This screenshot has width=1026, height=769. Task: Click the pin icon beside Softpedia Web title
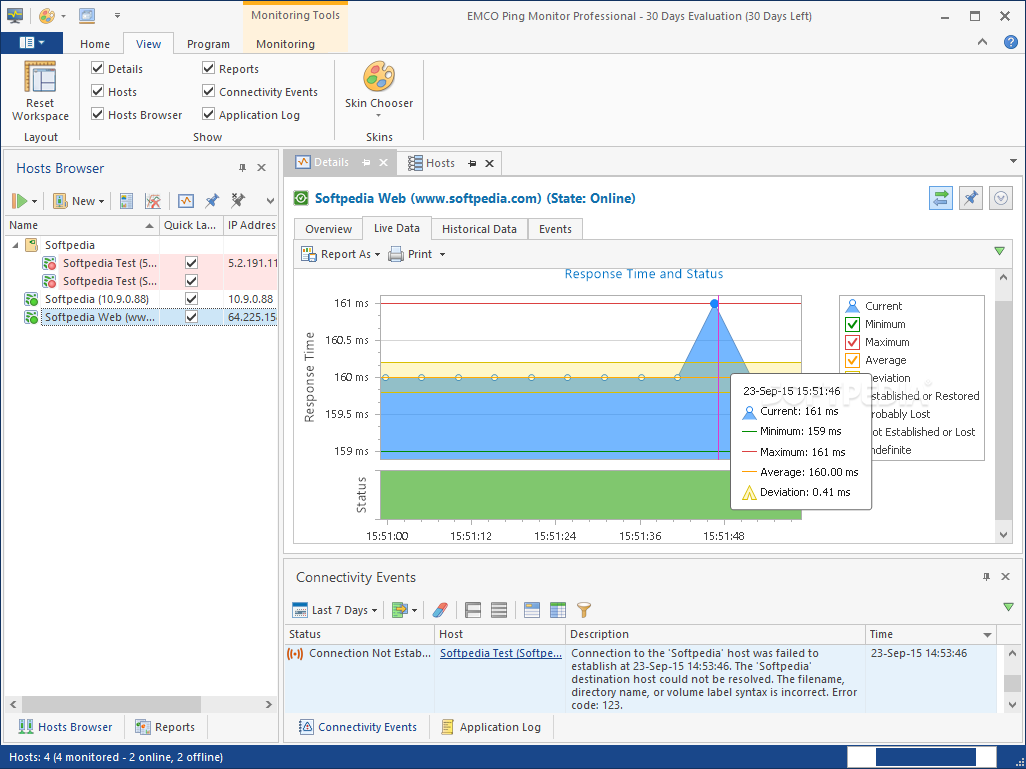pos(970,198)
